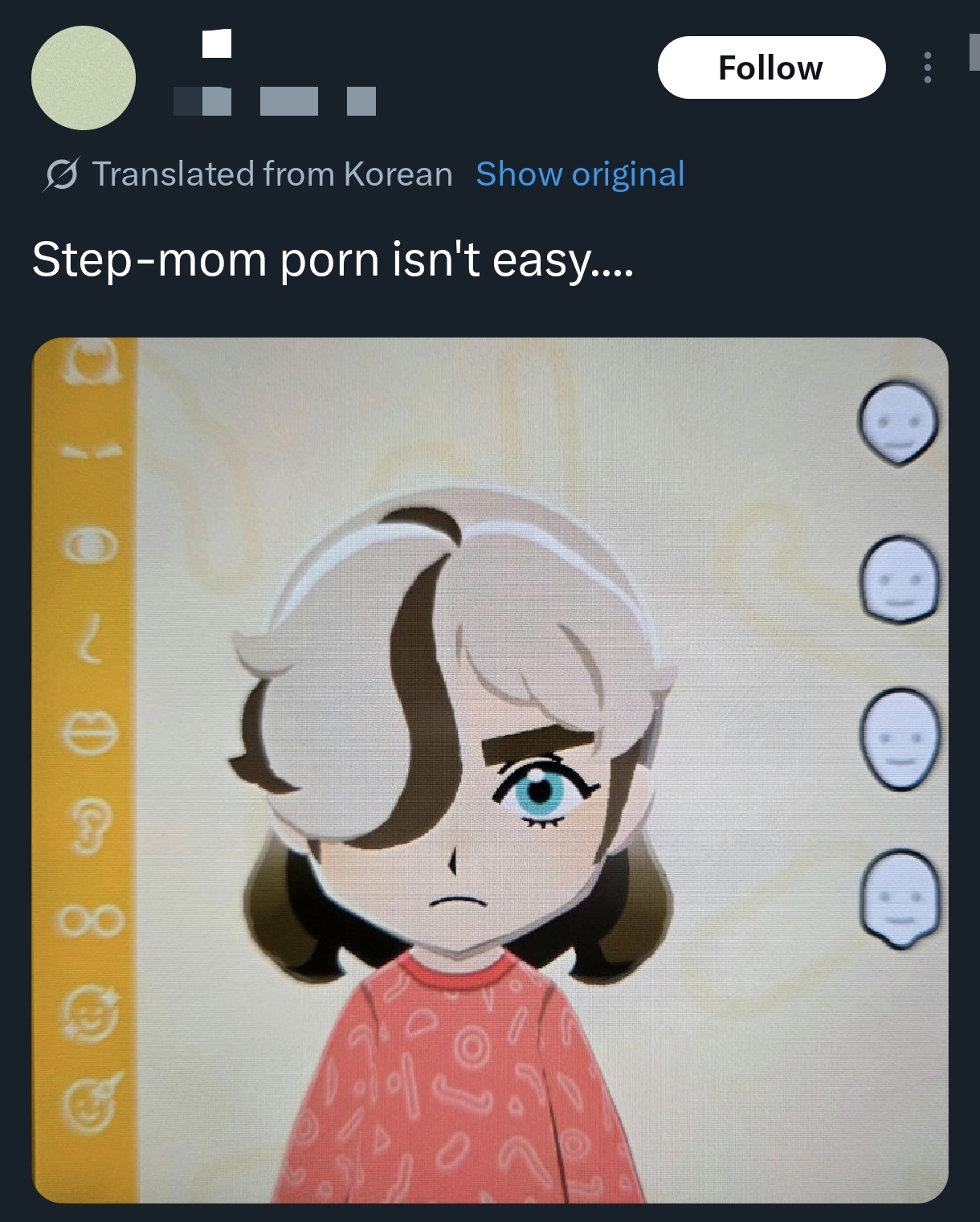Open the poster's profile avatar
This screenshot has height=1222, width=980.
84,78
